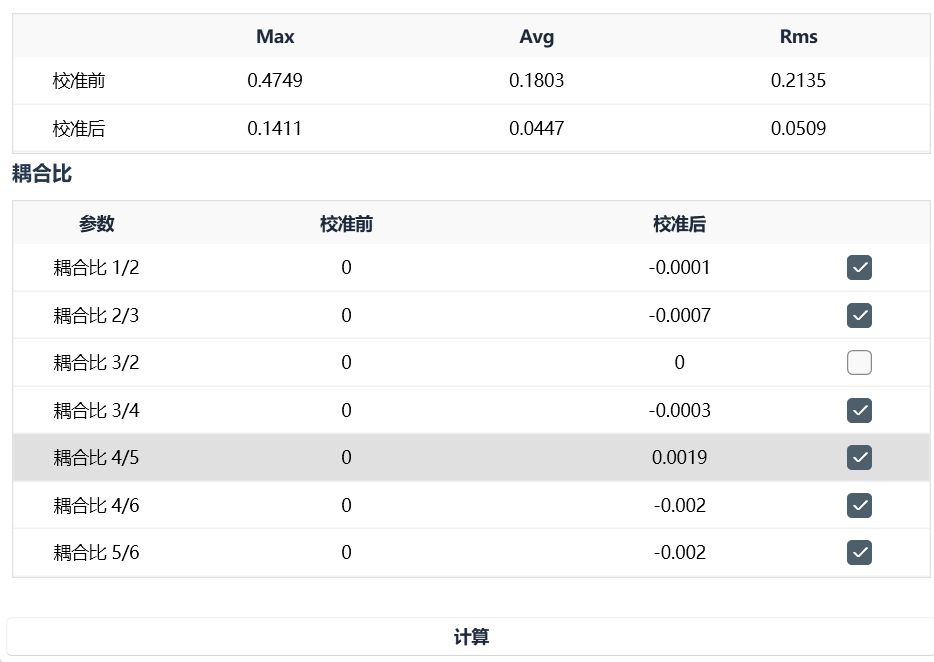
Task: Toggle the 耦合比 3/4 checkbox
Action: coord(859,410)
